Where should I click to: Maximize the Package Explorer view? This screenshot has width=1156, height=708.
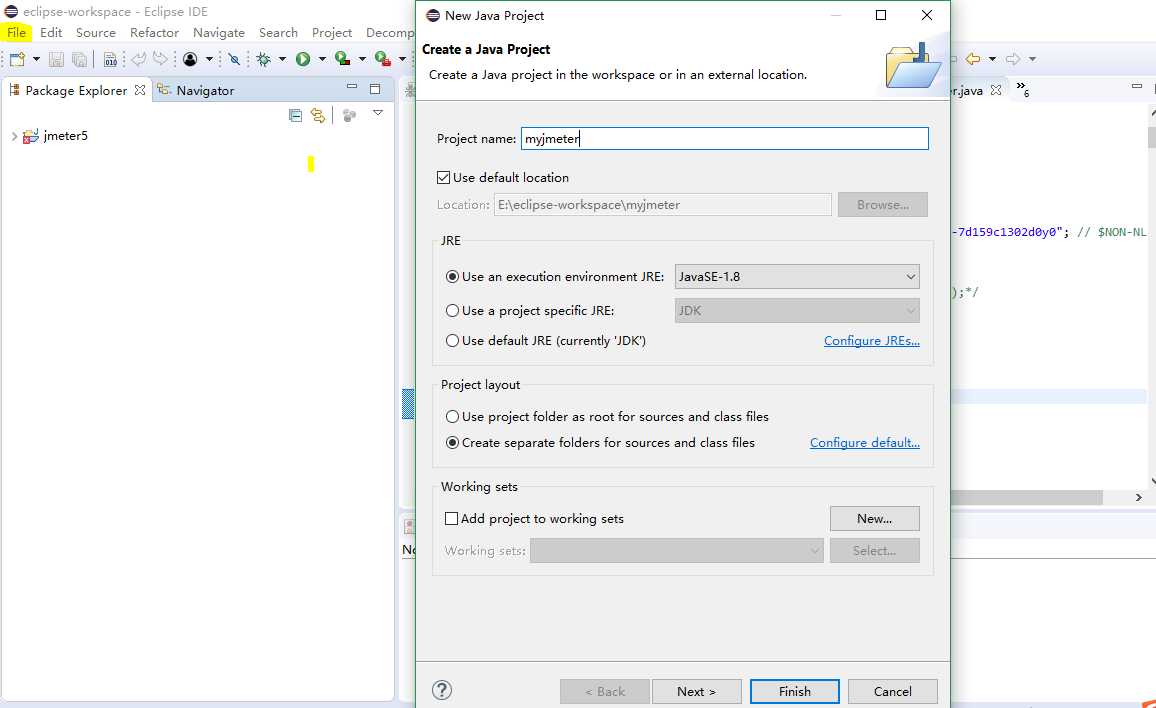click(x=375, y=88)
